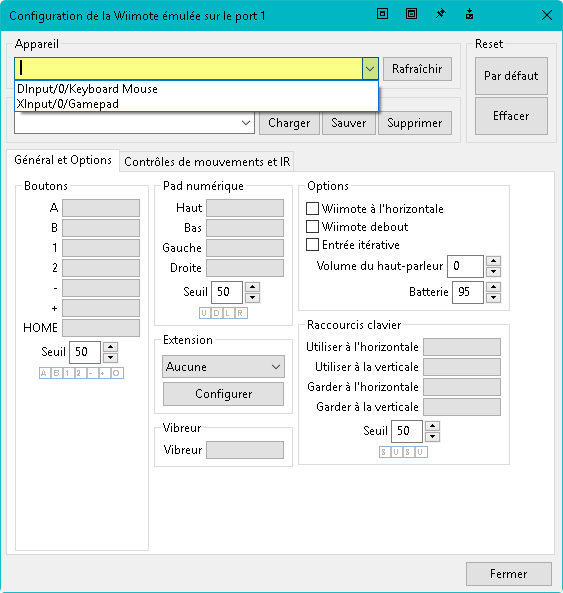Click the Batterie value field
The height and width of the screenshot is (593, 563).
468,292
